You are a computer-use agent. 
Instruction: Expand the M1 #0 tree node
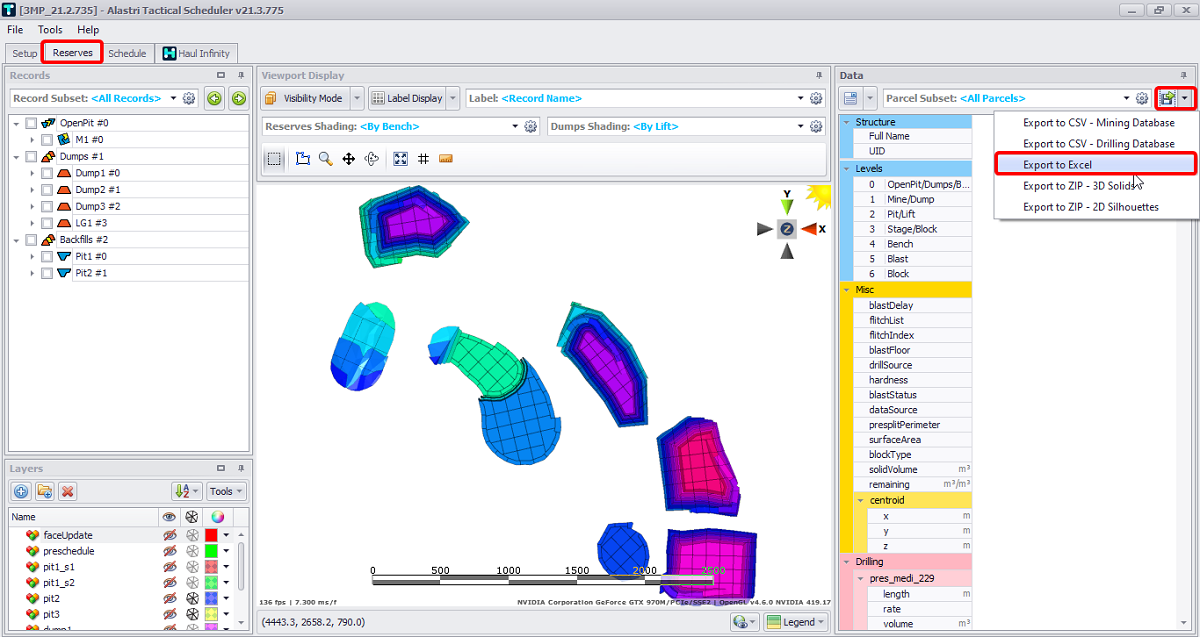point(32,140)
